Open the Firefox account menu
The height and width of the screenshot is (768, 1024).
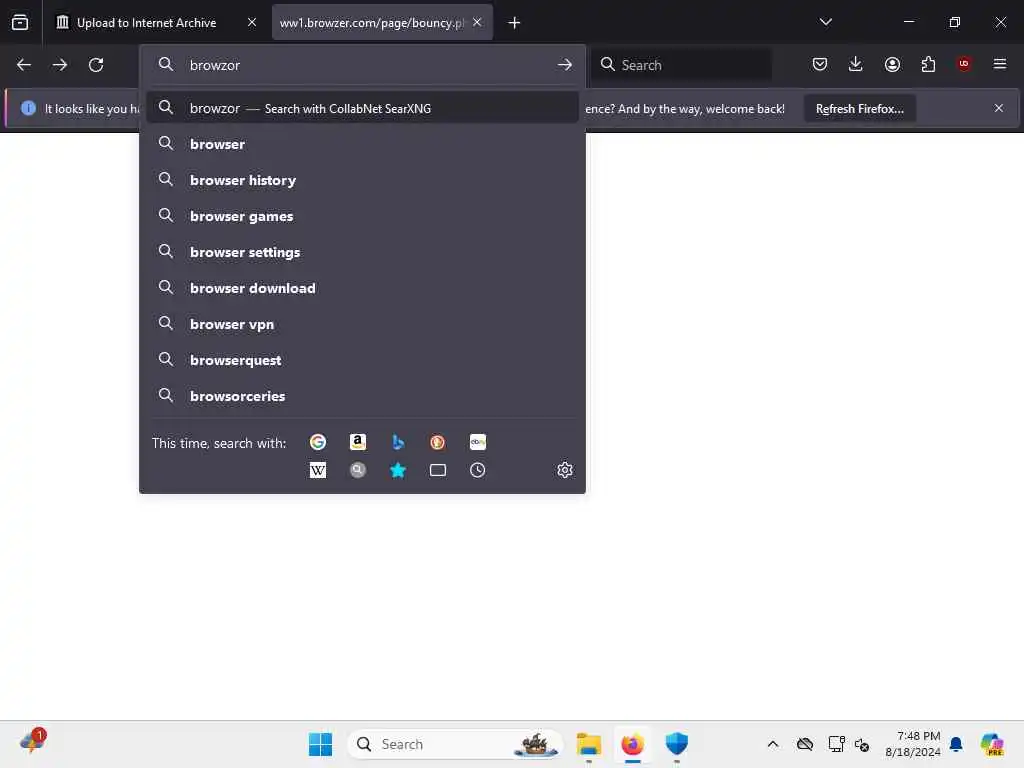pos(892,64)
